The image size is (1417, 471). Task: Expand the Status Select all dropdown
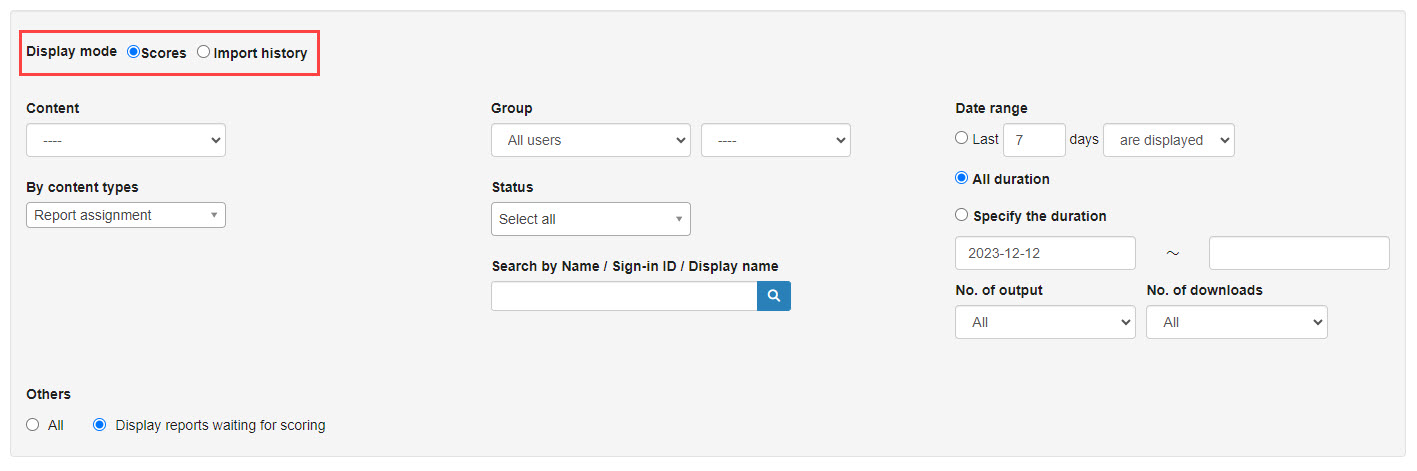point(590,219)
